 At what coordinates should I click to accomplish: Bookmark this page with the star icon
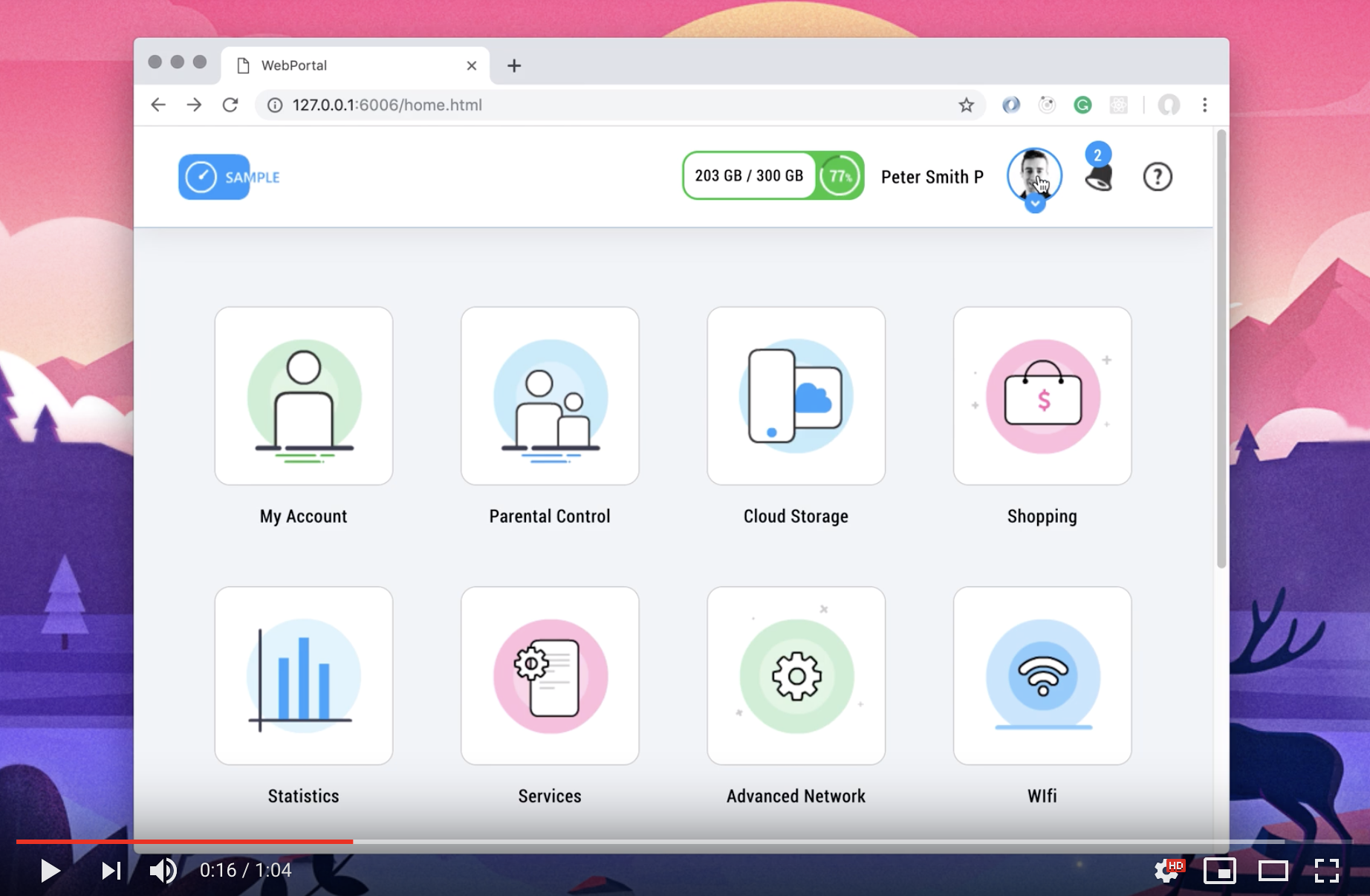tap(966, 105)
